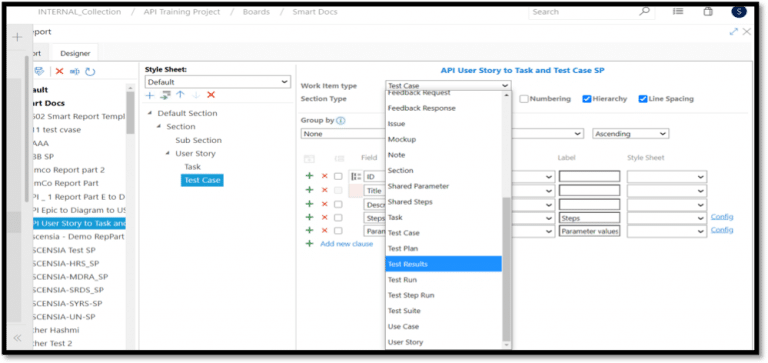Enable the Numbering checkbox
This screenshot has height=363, width=768.
point(524,99)
